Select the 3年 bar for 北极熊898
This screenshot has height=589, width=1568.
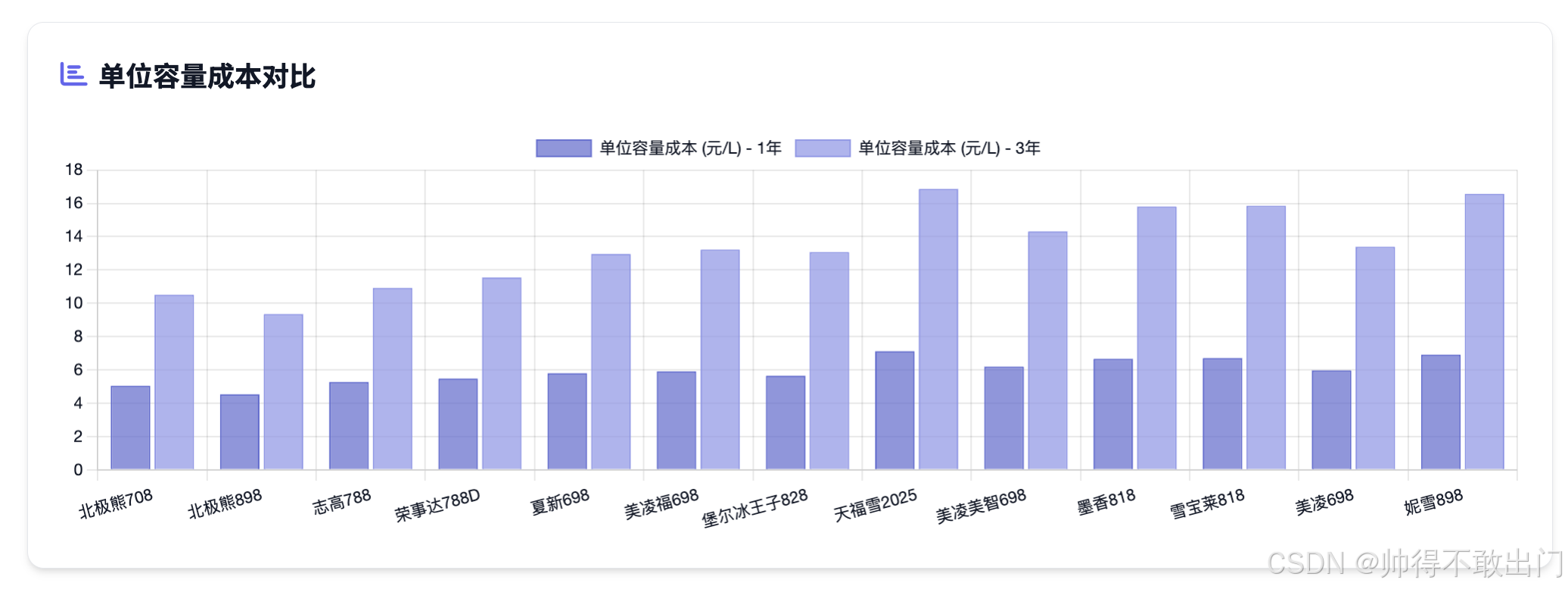pyautogui.click(x=283, y=392)
